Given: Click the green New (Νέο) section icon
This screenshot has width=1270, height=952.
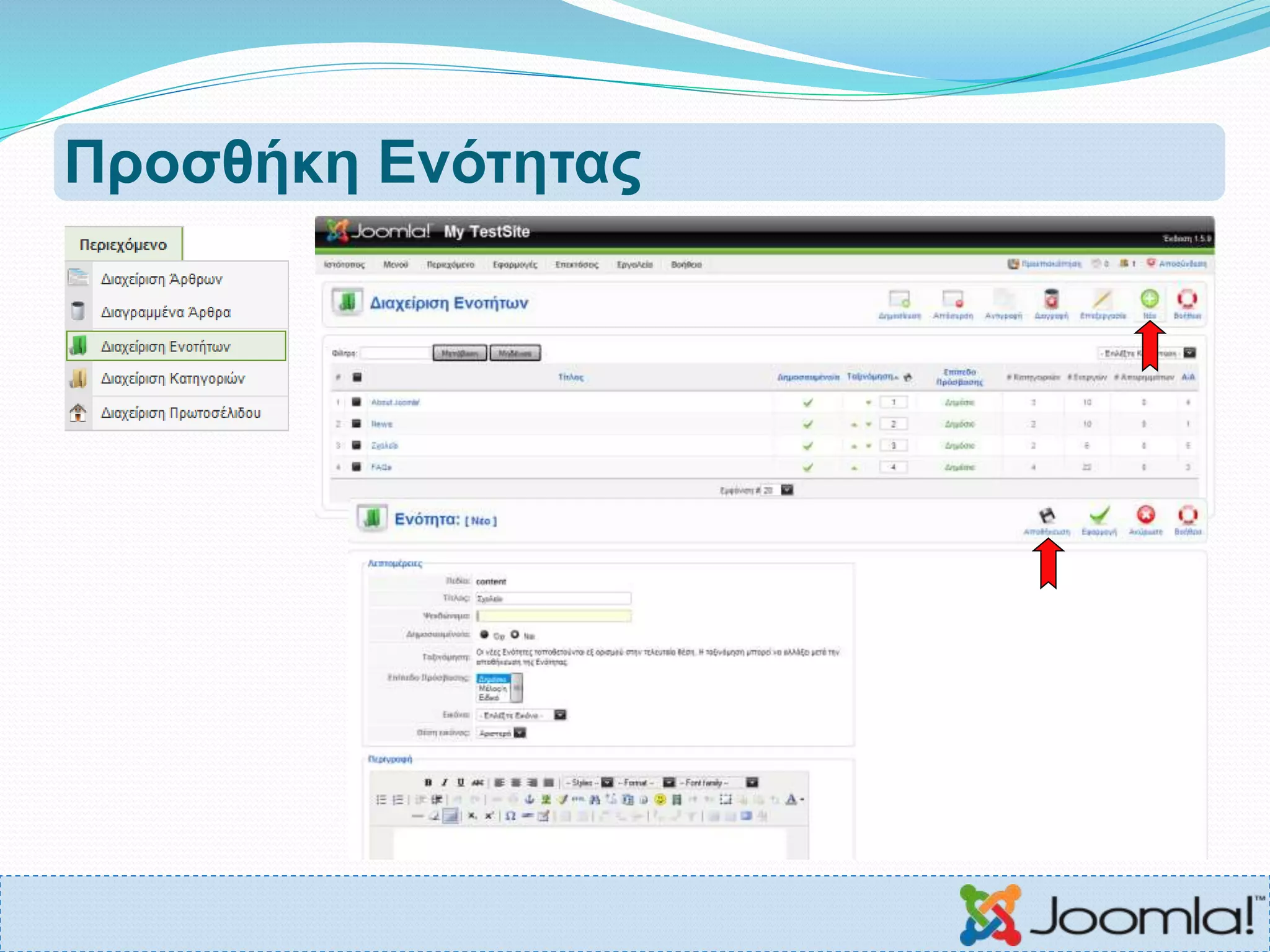Looking at the screenshot, I should coord(1149,299).
